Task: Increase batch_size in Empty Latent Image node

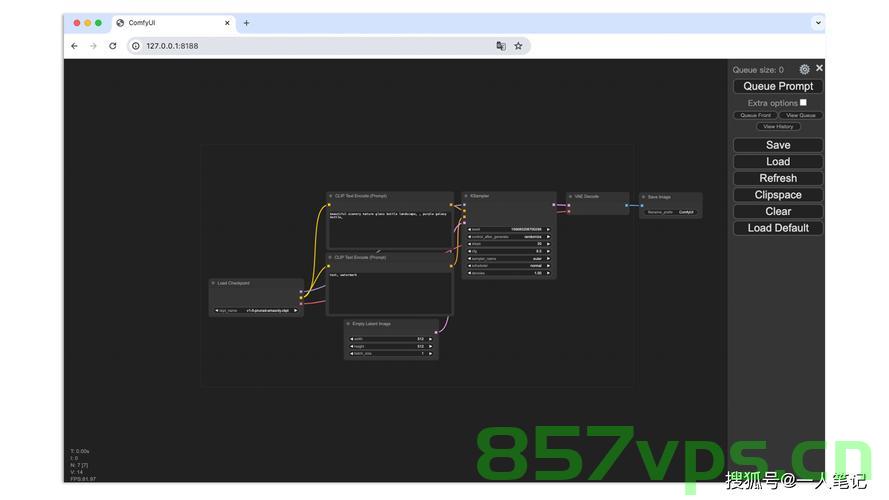Action: pos(430,354)
